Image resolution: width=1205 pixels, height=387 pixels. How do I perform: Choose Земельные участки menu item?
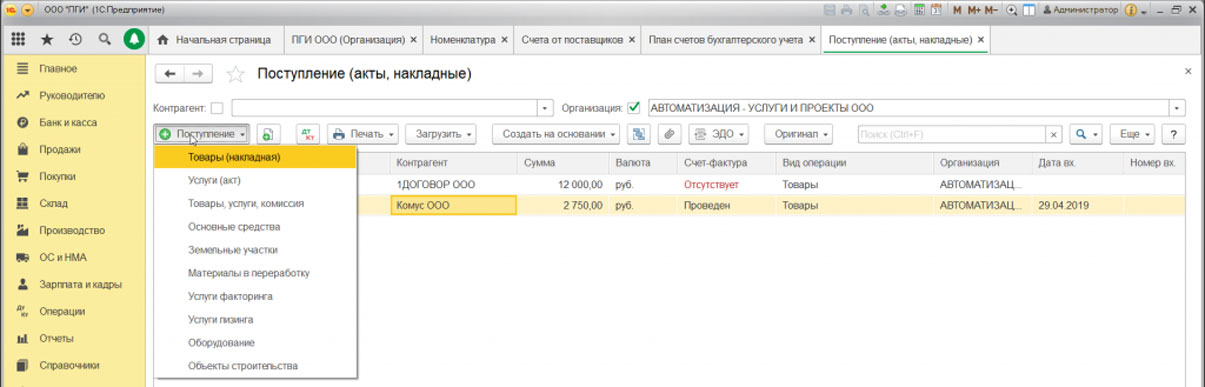click(255, 250)
